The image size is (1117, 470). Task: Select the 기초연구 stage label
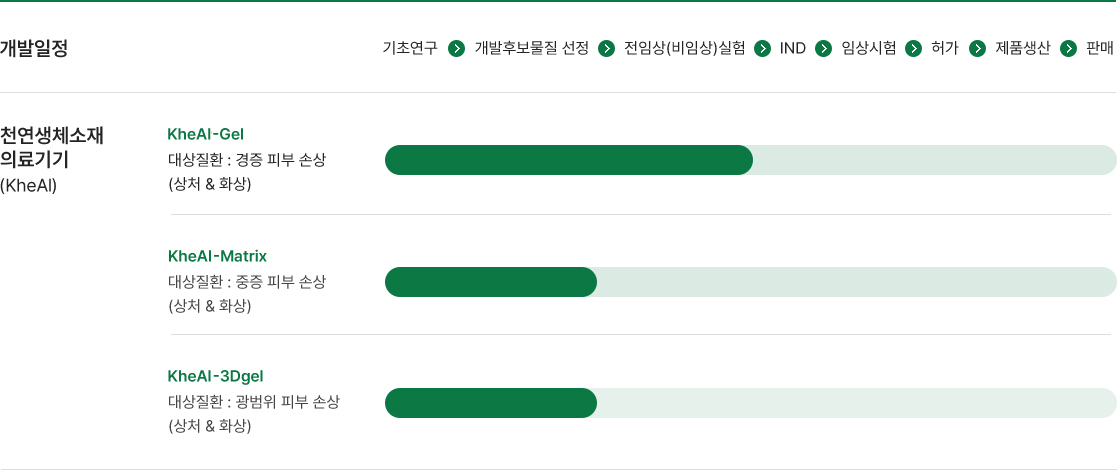[410, 48]
